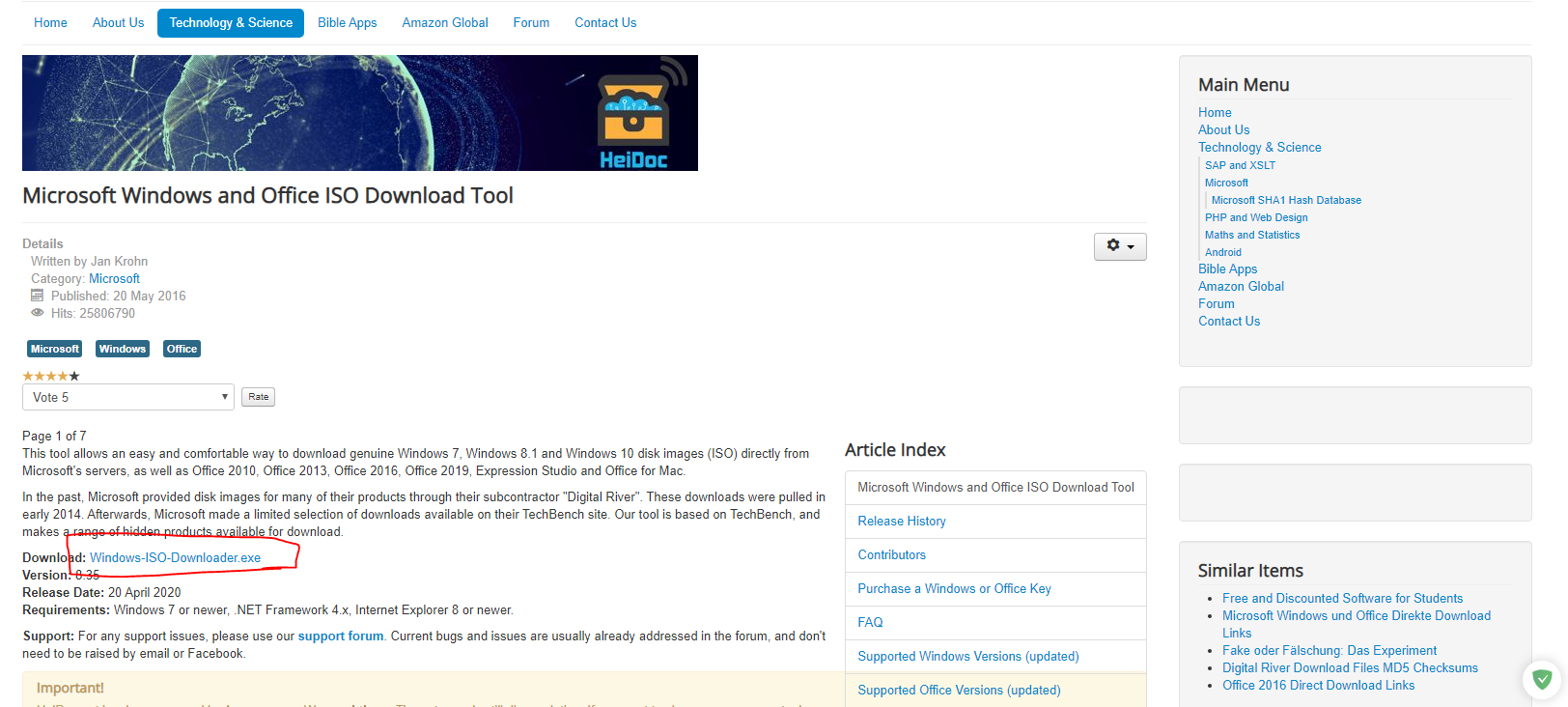Image resolution: width=1568 pixels, height=707 pixels.
Task: Click Bible Apps in Main Menu sidebar
Action: point(1228,269)
